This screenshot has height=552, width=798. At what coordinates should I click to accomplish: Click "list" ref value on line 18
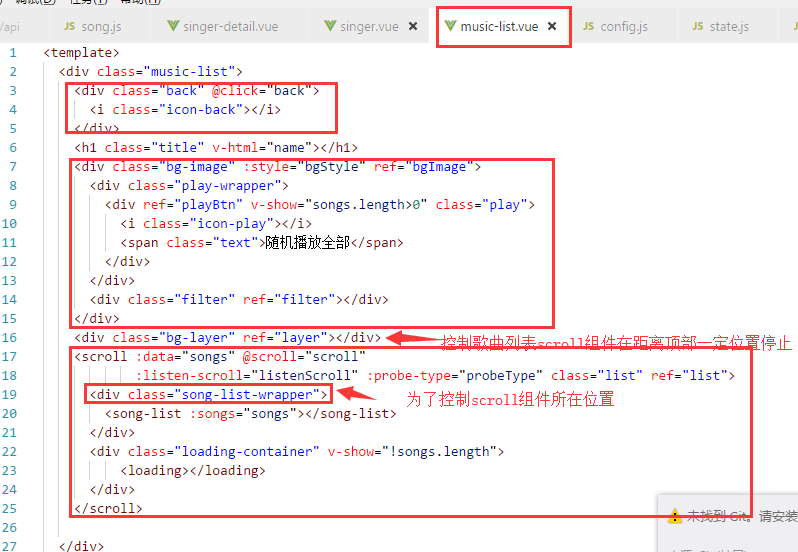click(x=701, y=376)
